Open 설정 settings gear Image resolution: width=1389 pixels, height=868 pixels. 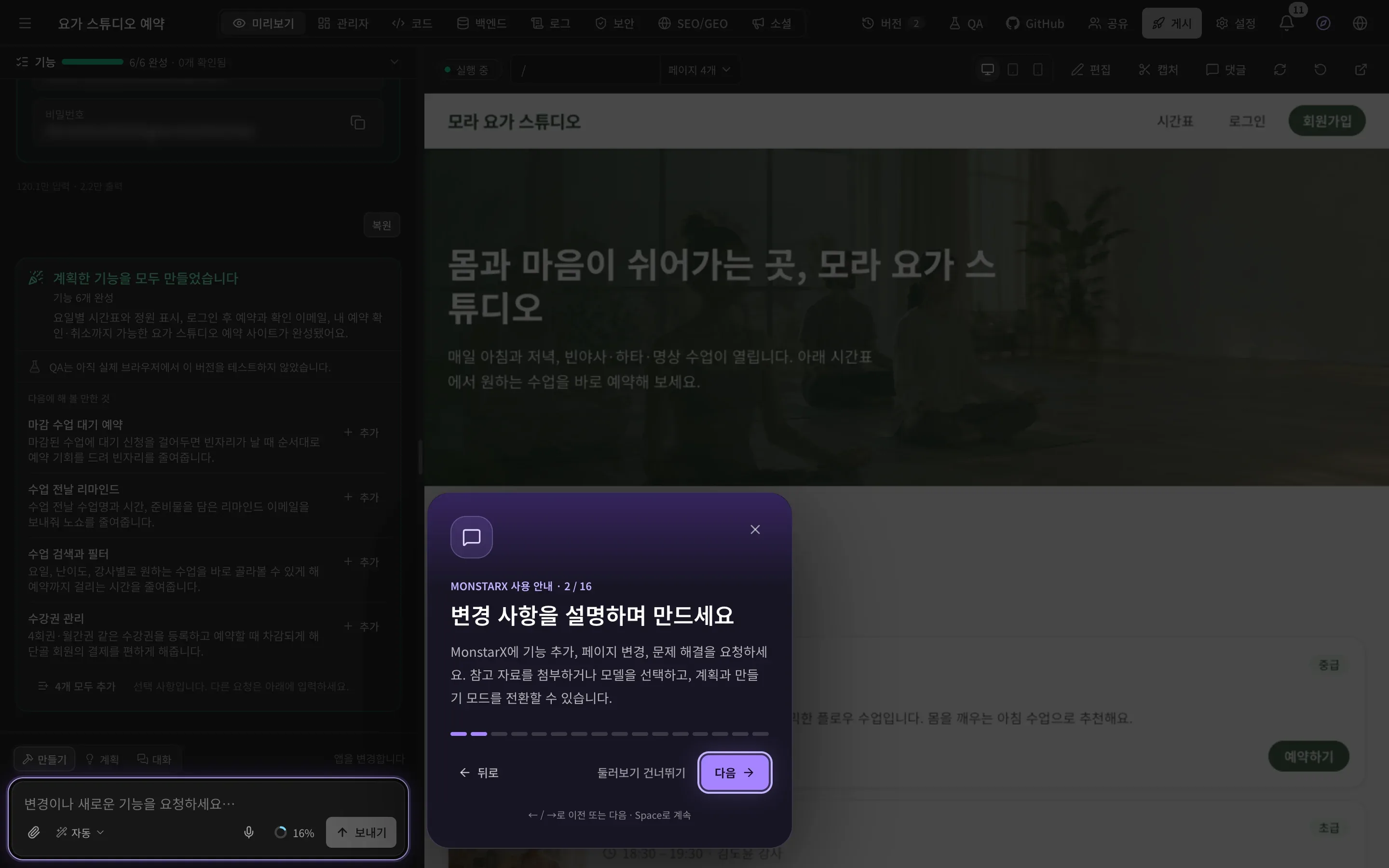tap(1236, 23)
